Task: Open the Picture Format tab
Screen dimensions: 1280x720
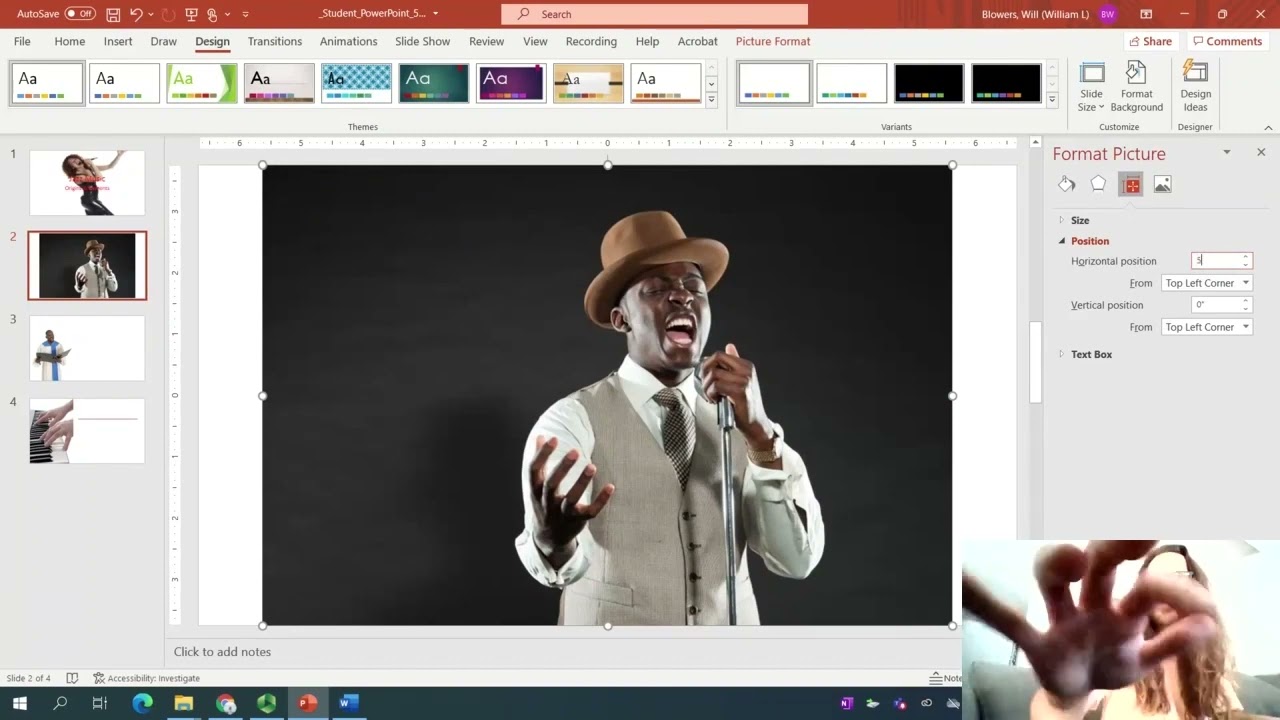Action: (773, 41)
